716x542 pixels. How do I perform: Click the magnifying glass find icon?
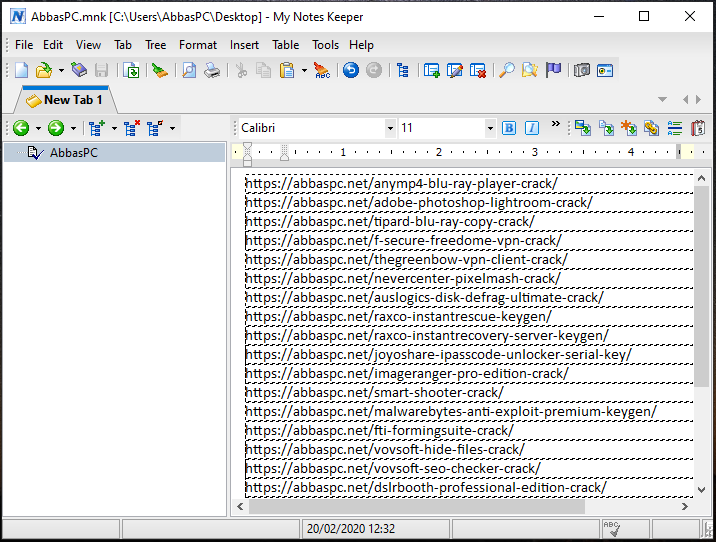click(x=507, y=70)
